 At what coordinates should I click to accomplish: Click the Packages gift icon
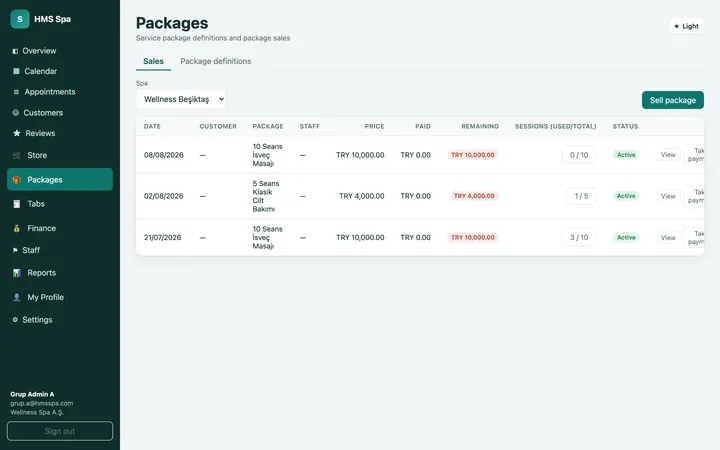(x=17, y=180)
